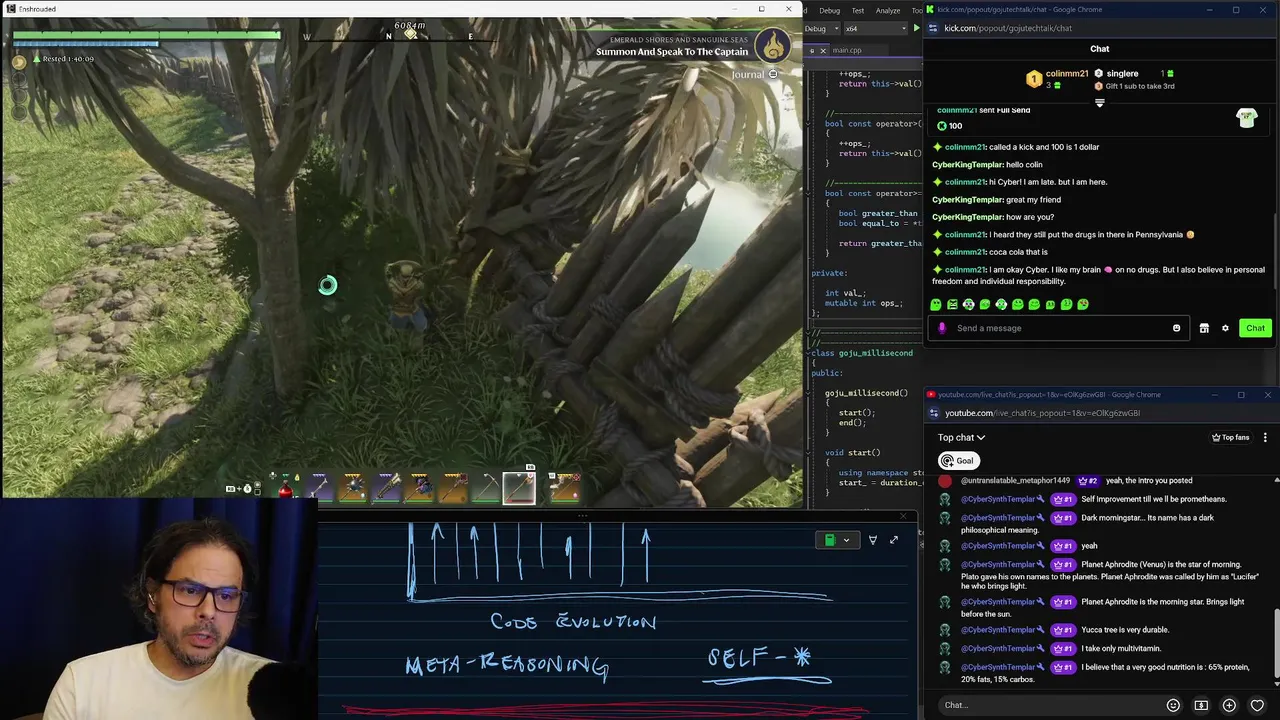This screenshot has height=720, width=1280.
Task: Click YouTube chat scrollbar
Action: coord(1276,645)
